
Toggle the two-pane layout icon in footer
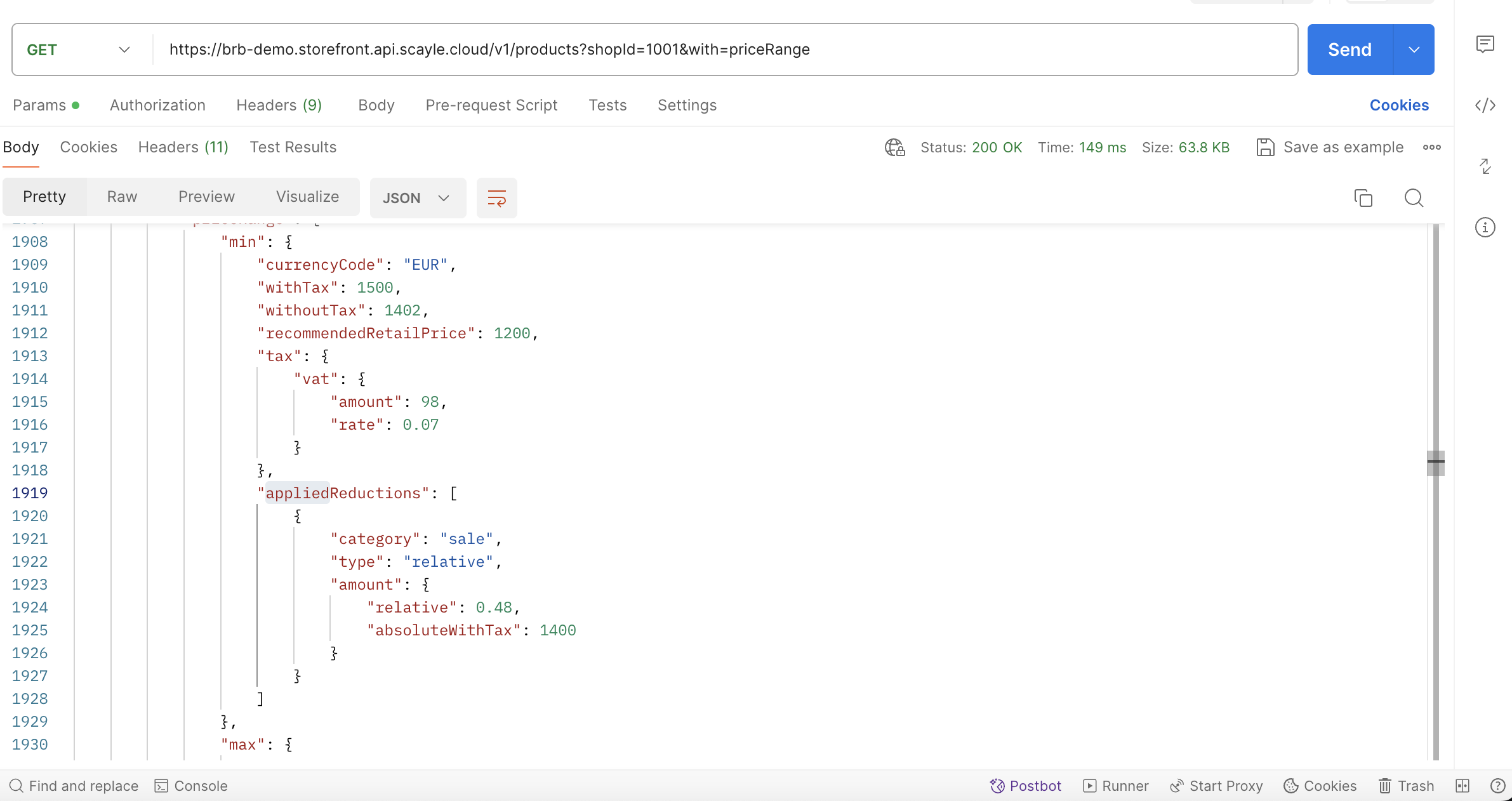pyautogui.click(x=1462, y=786)
